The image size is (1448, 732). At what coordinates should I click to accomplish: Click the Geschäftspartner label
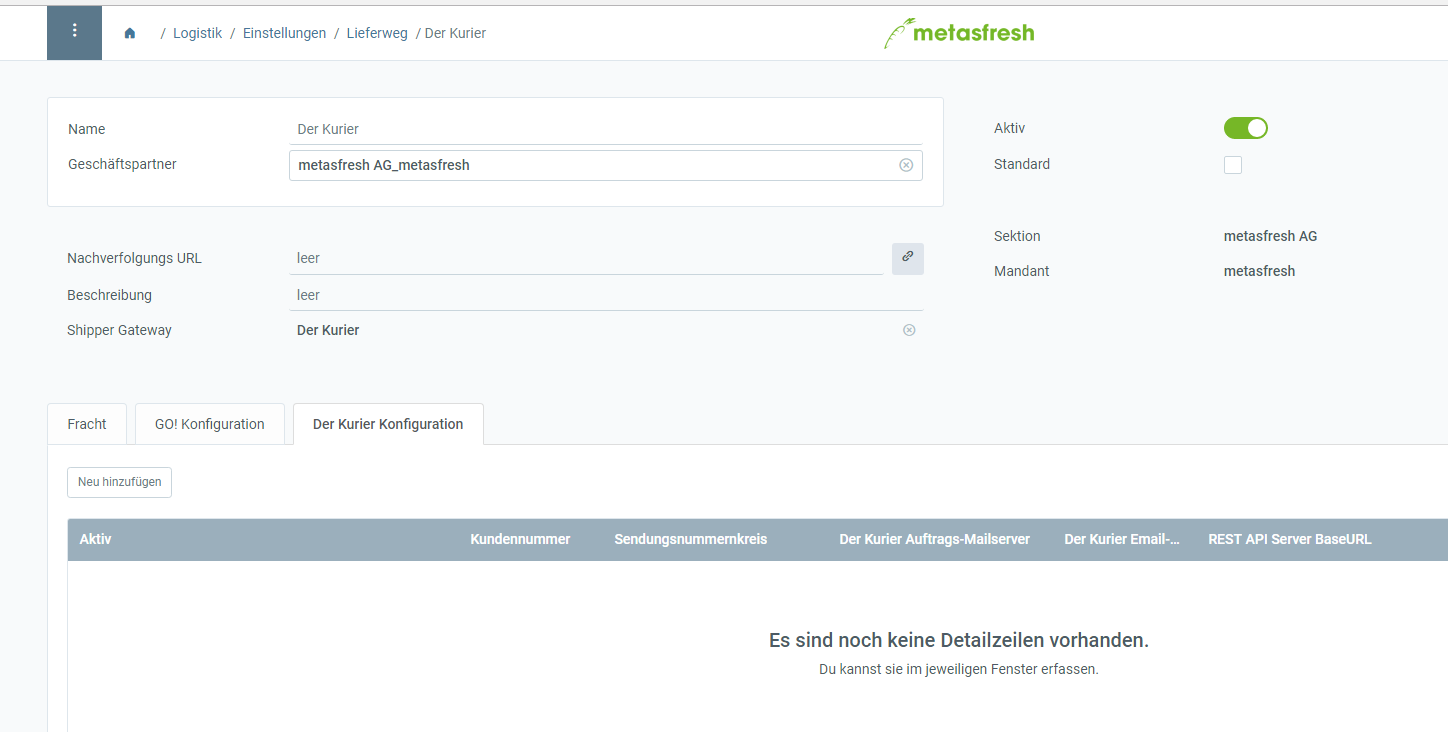122,164
